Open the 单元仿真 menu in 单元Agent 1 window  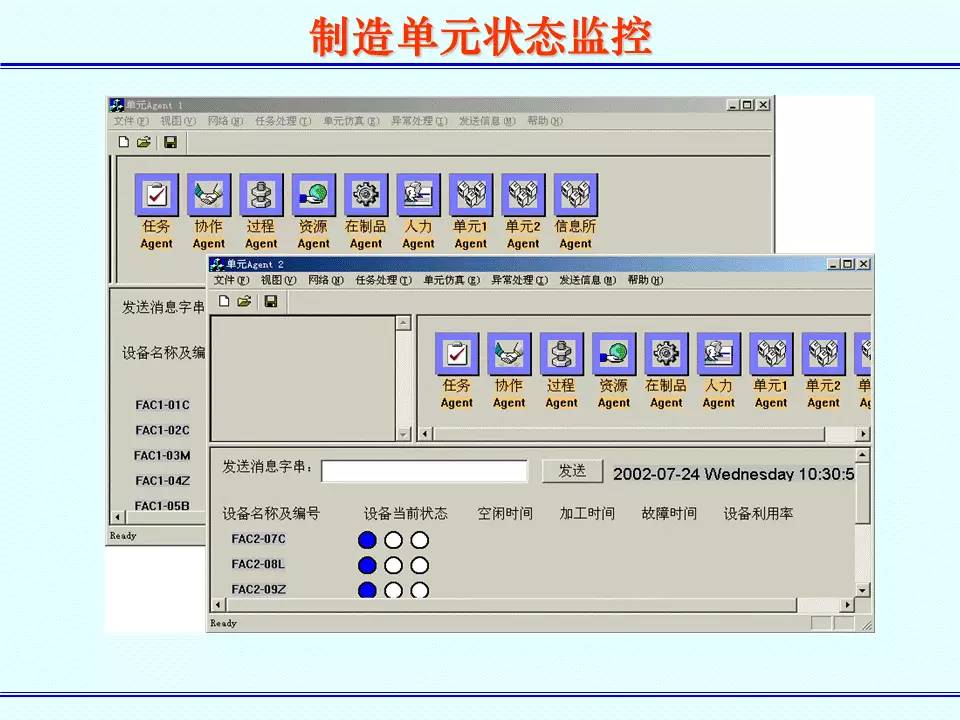[x=350, y=121]
